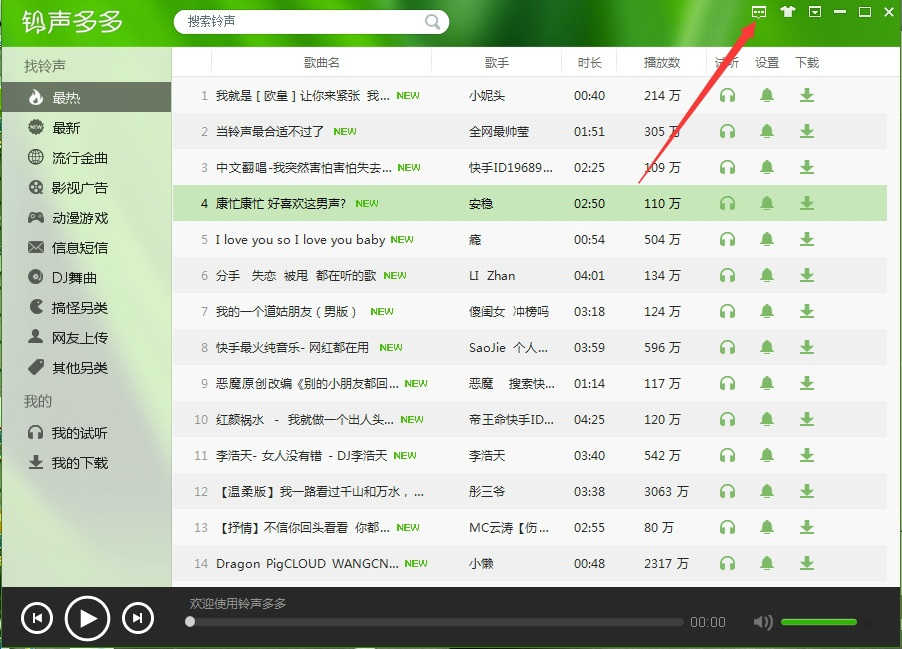The width and height of the screenshot is (902, 649).
Task: Select song row 分手 失恋 被甩
Action: [529, 276]
